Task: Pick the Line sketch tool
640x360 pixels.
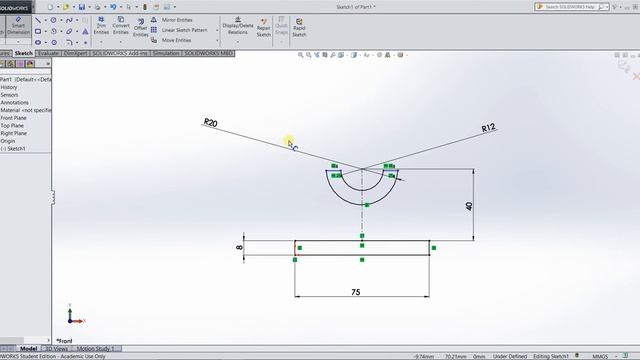Action: pyautogui.click(x=38, y=20)
